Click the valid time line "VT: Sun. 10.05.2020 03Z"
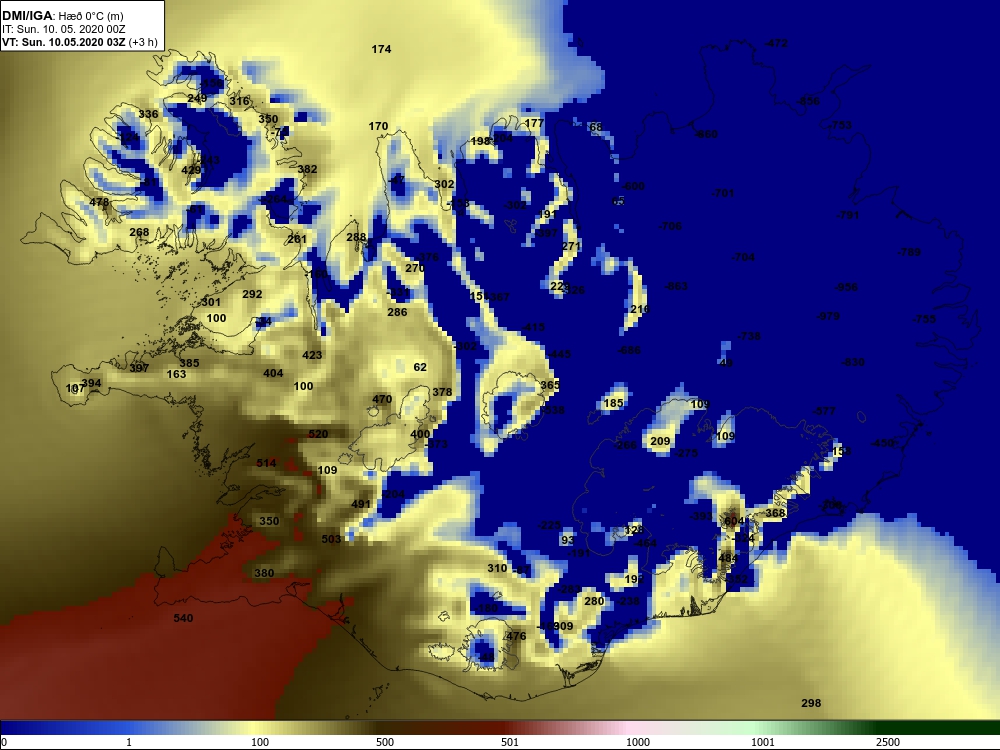 64,42
